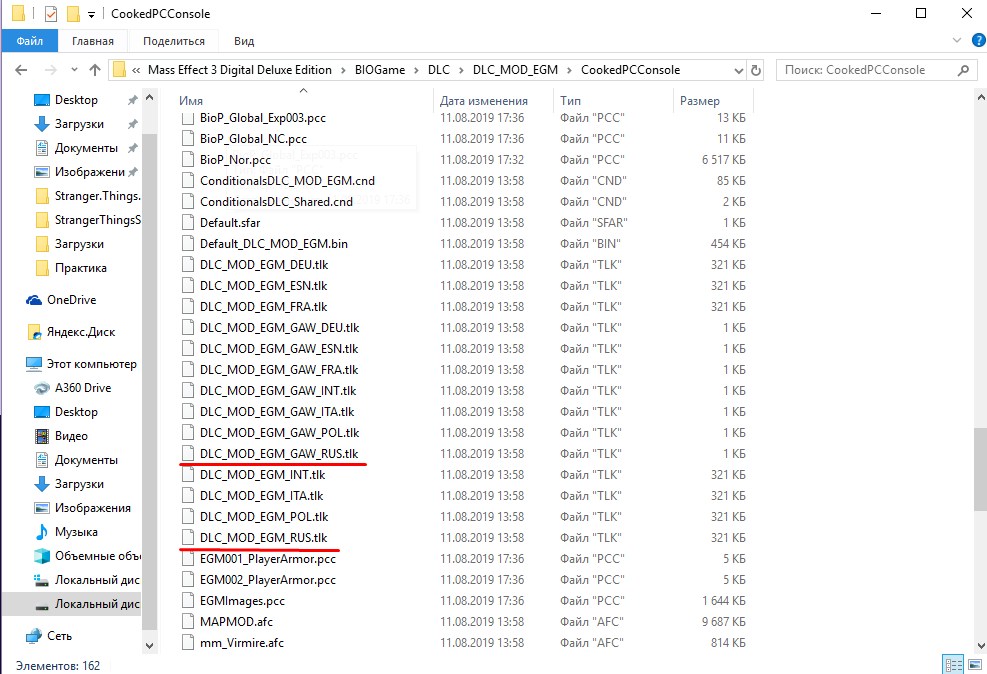The height and width of the screenshot is (674, 987).
Task: Select file DLC_MOD_EGM_GAW_RUS.tlk
Action: click(x=279, y=454)
